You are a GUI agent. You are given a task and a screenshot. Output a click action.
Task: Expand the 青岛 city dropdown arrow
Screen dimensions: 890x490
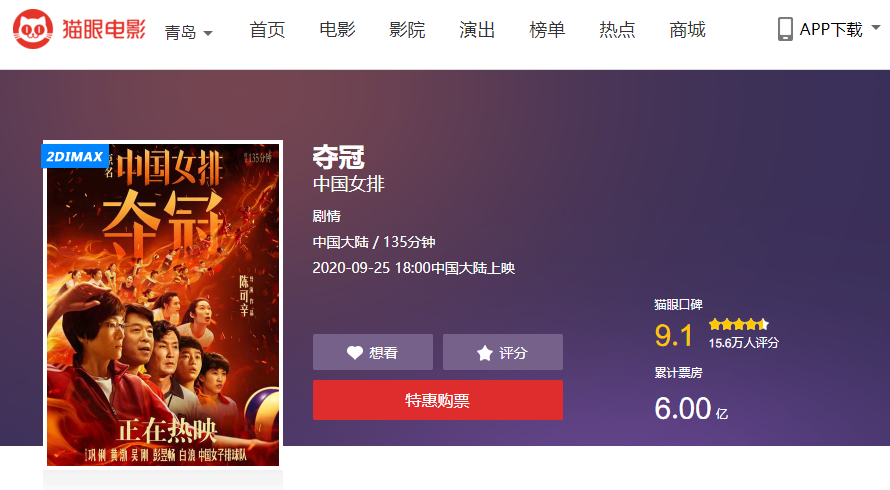tap(208, 33)
